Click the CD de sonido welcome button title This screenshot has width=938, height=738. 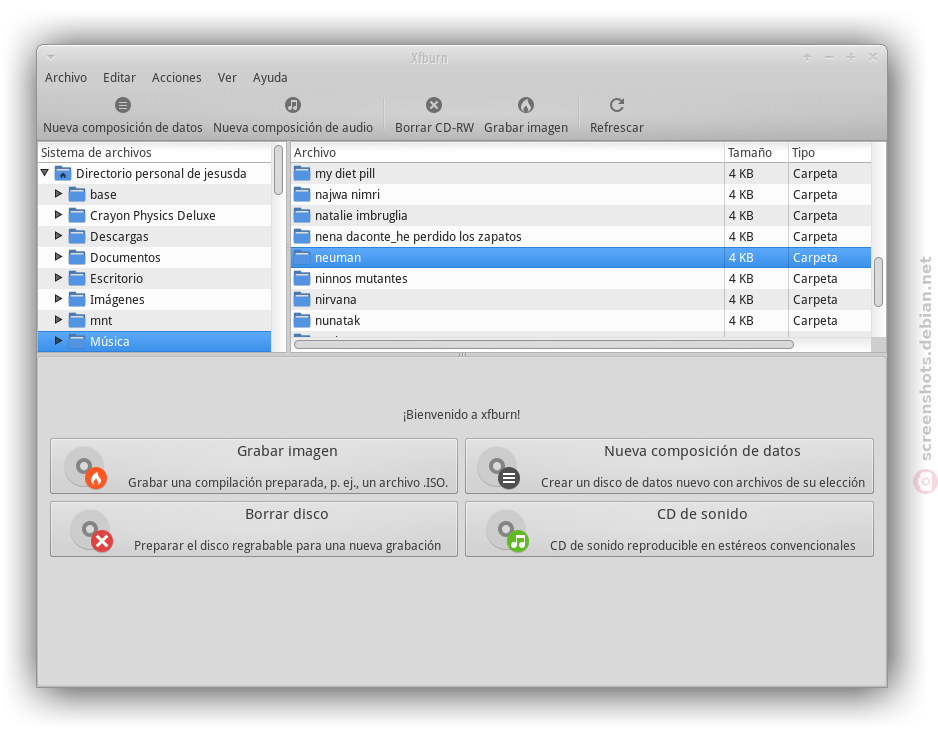(x=702, y=514)
